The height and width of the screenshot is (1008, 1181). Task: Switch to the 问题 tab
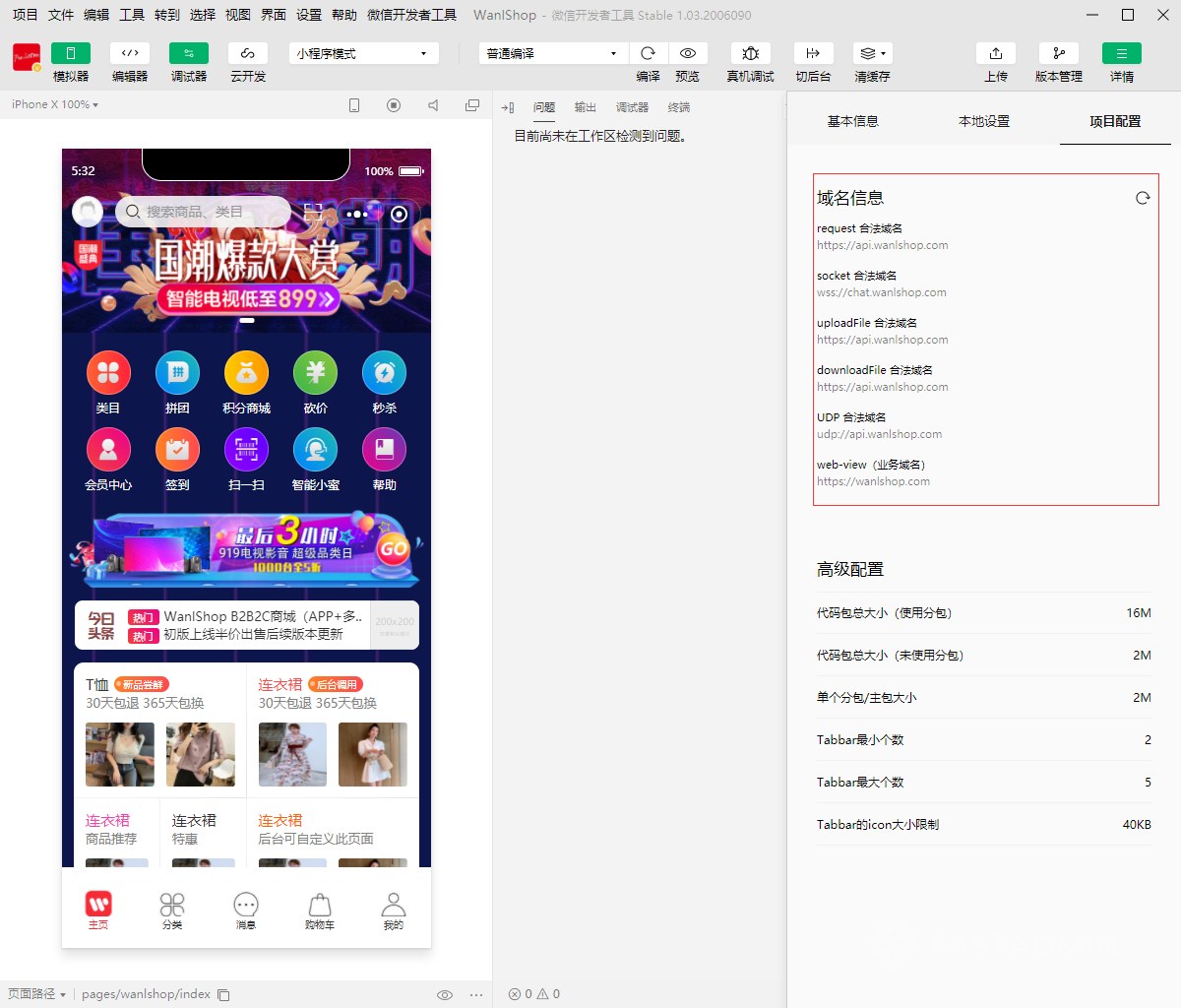point(544,107)
